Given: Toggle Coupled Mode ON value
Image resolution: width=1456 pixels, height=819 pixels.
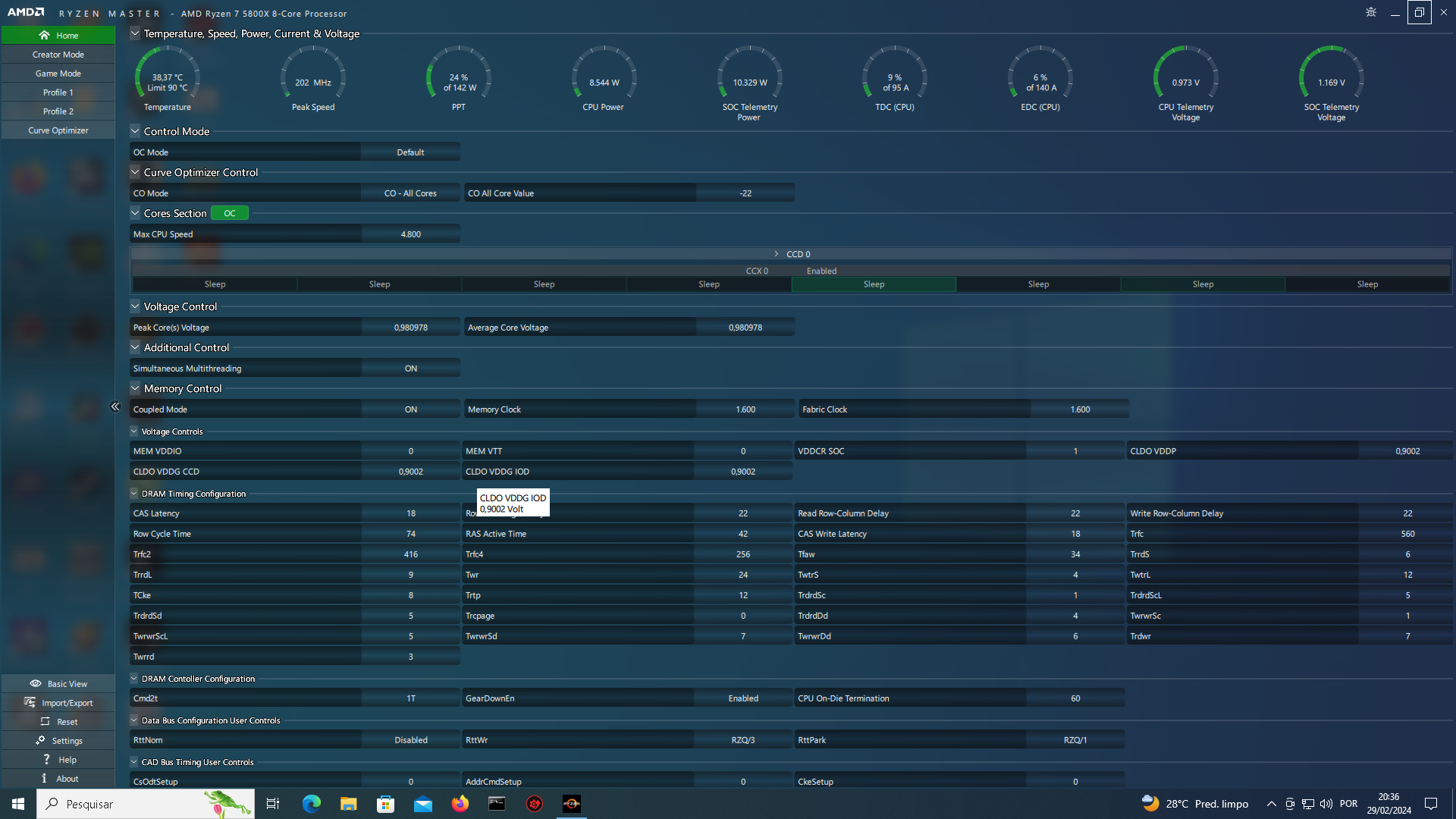Looking at the screenshot, I should pos(410,409).
